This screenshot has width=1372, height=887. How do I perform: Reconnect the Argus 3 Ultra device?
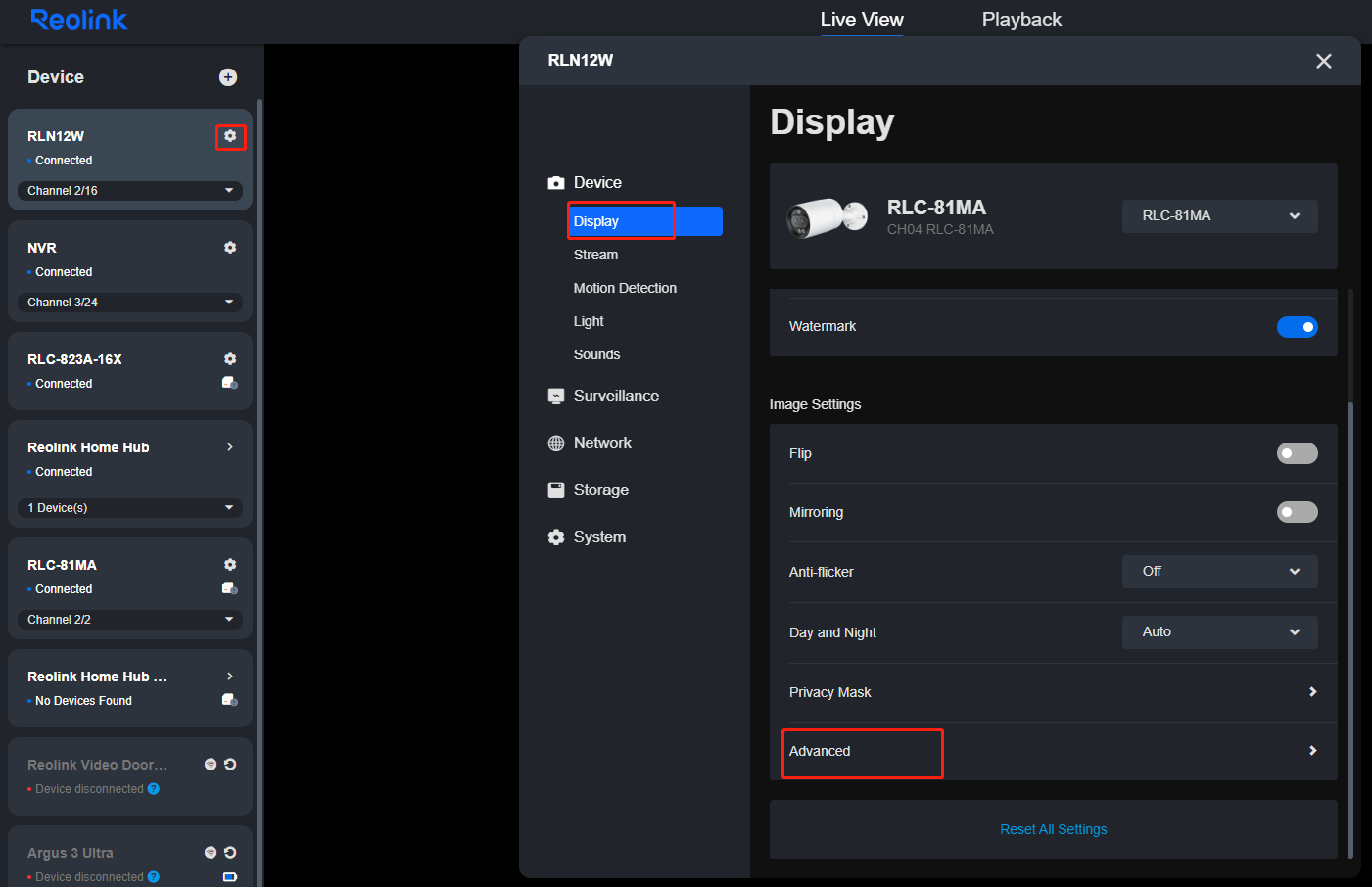pos(230,853)
